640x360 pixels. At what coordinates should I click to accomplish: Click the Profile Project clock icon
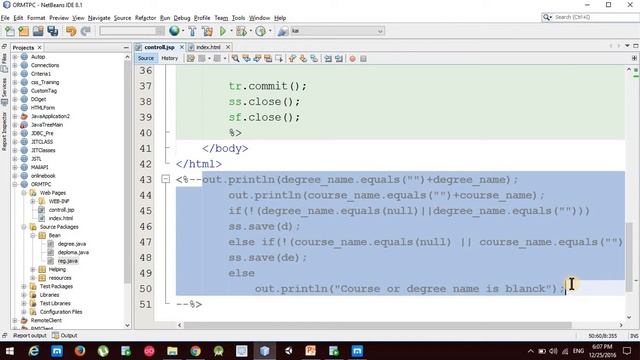tap(260, 31)
